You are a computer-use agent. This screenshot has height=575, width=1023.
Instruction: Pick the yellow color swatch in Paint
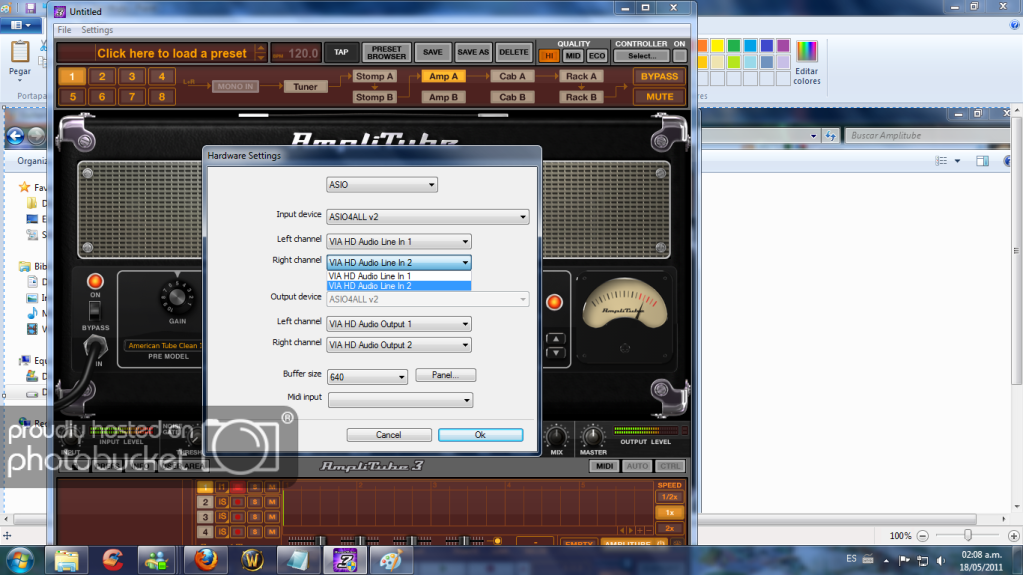pos(716,45)
